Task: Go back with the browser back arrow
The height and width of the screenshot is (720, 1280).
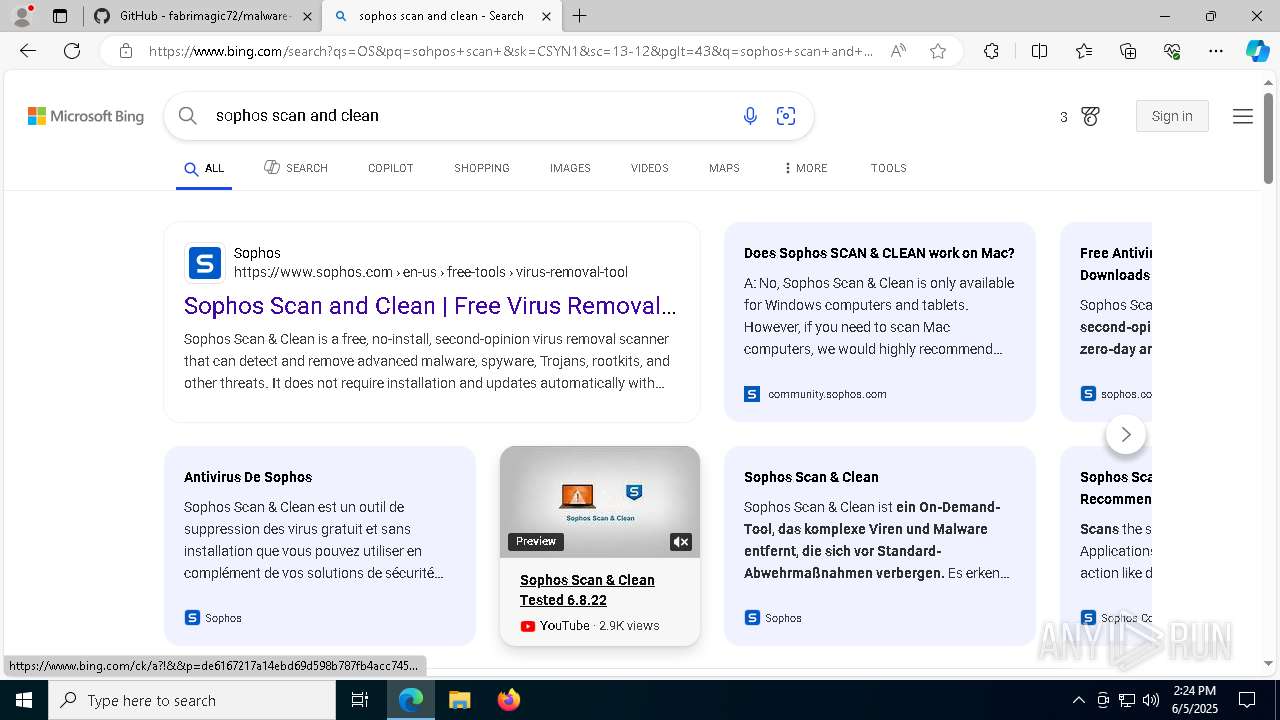Action: (x=28, y=51)
